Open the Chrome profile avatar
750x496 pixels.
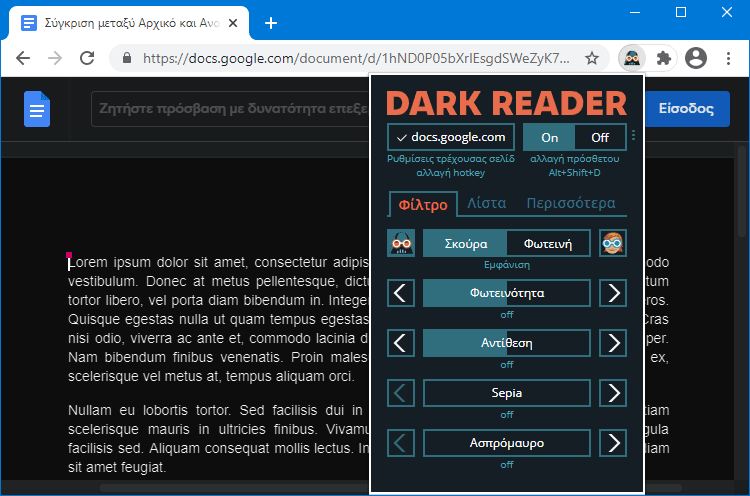pyautogui.click(x=696, y=58)
